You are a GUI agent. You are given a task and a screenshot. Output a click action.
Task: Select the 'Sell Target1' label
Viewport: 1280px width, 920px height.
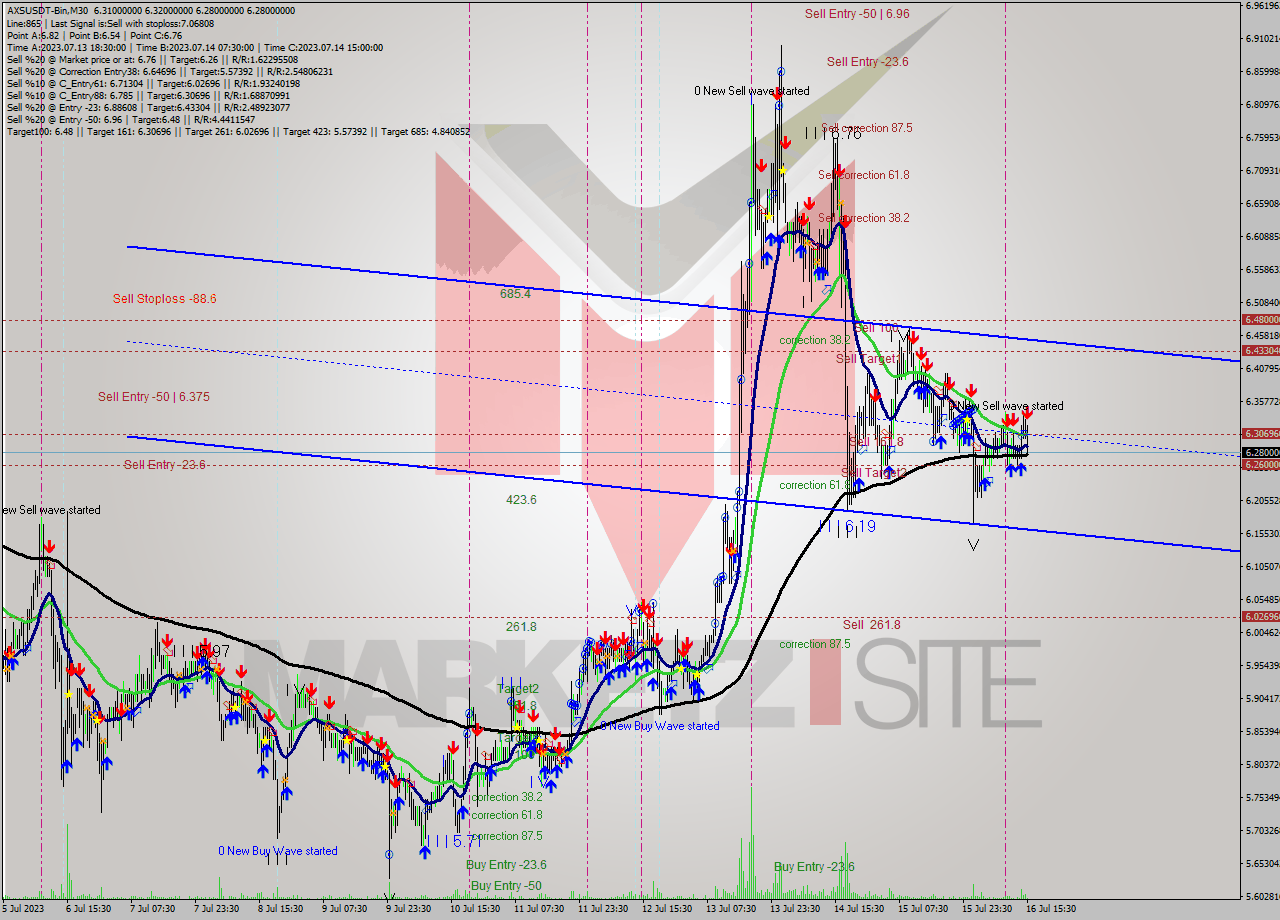point(866,358)
